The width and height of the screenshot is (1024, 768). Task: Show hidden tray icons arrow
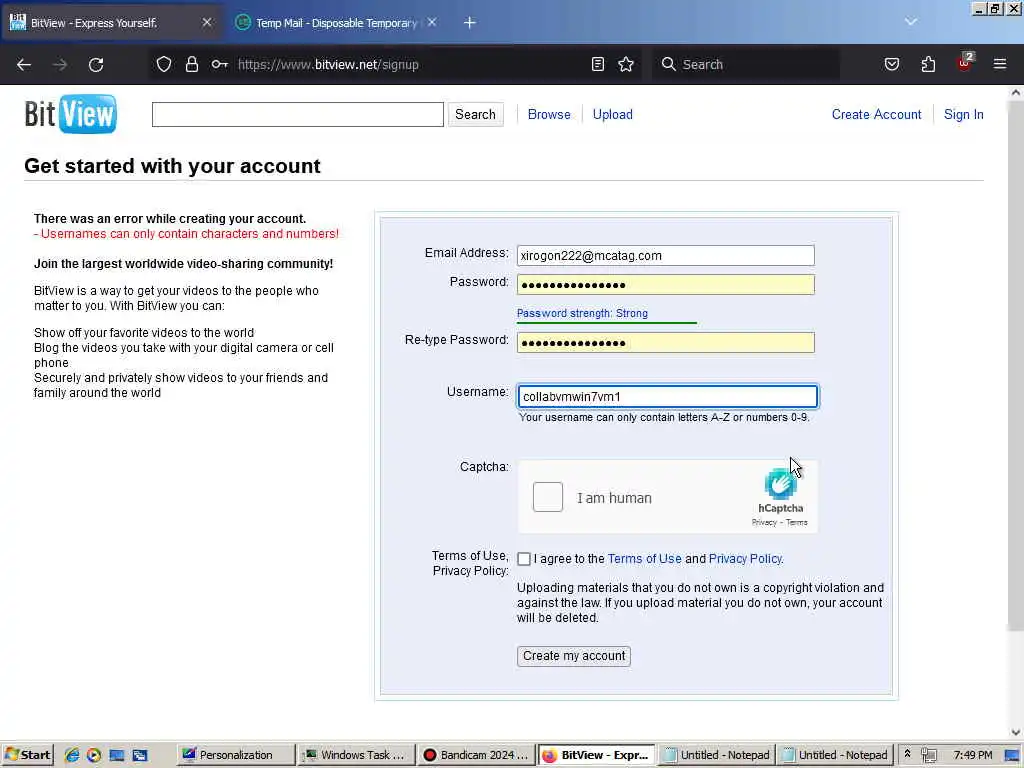point(907,754)
